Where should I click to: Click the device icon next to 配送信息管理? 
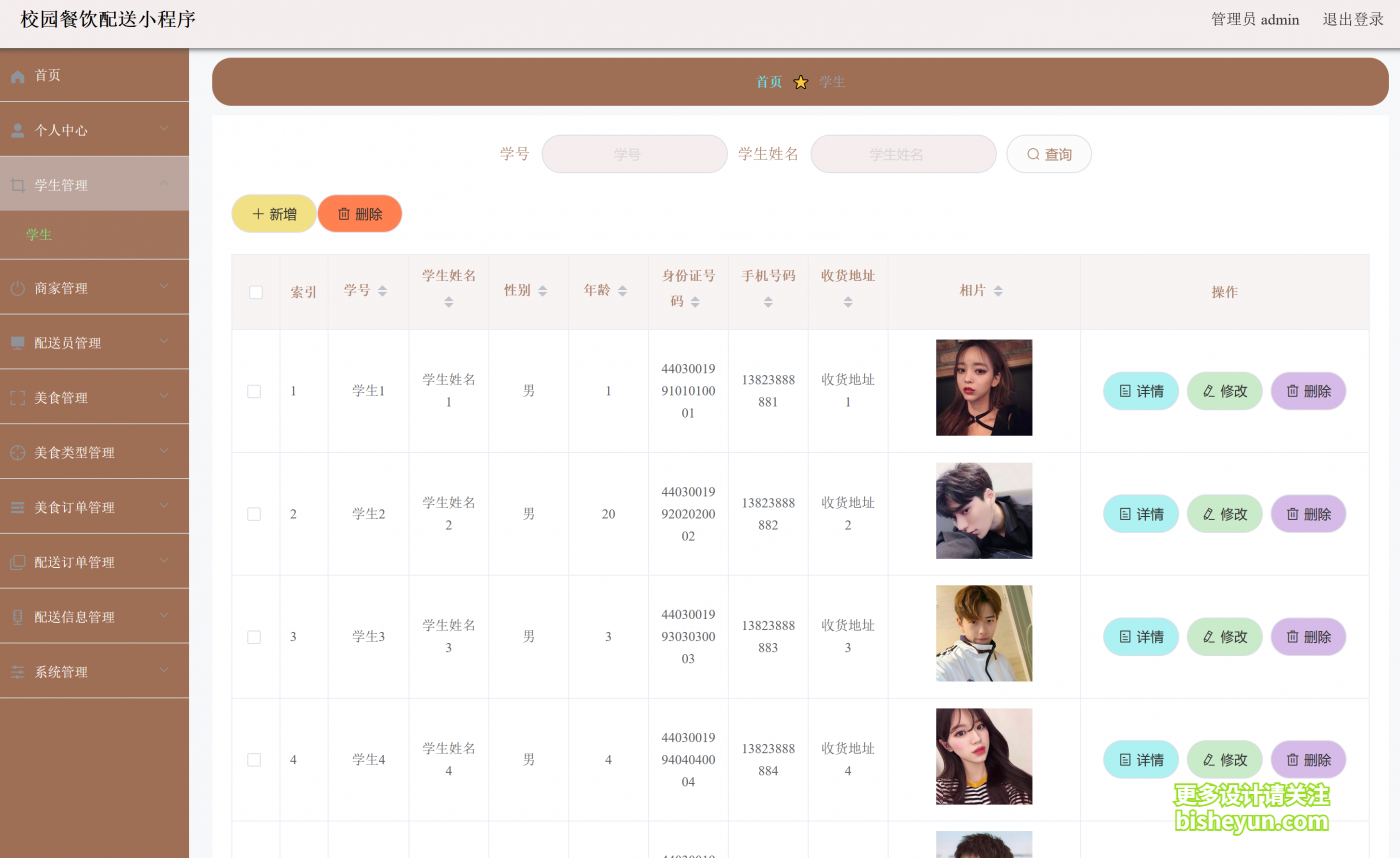tap(17, 618)
